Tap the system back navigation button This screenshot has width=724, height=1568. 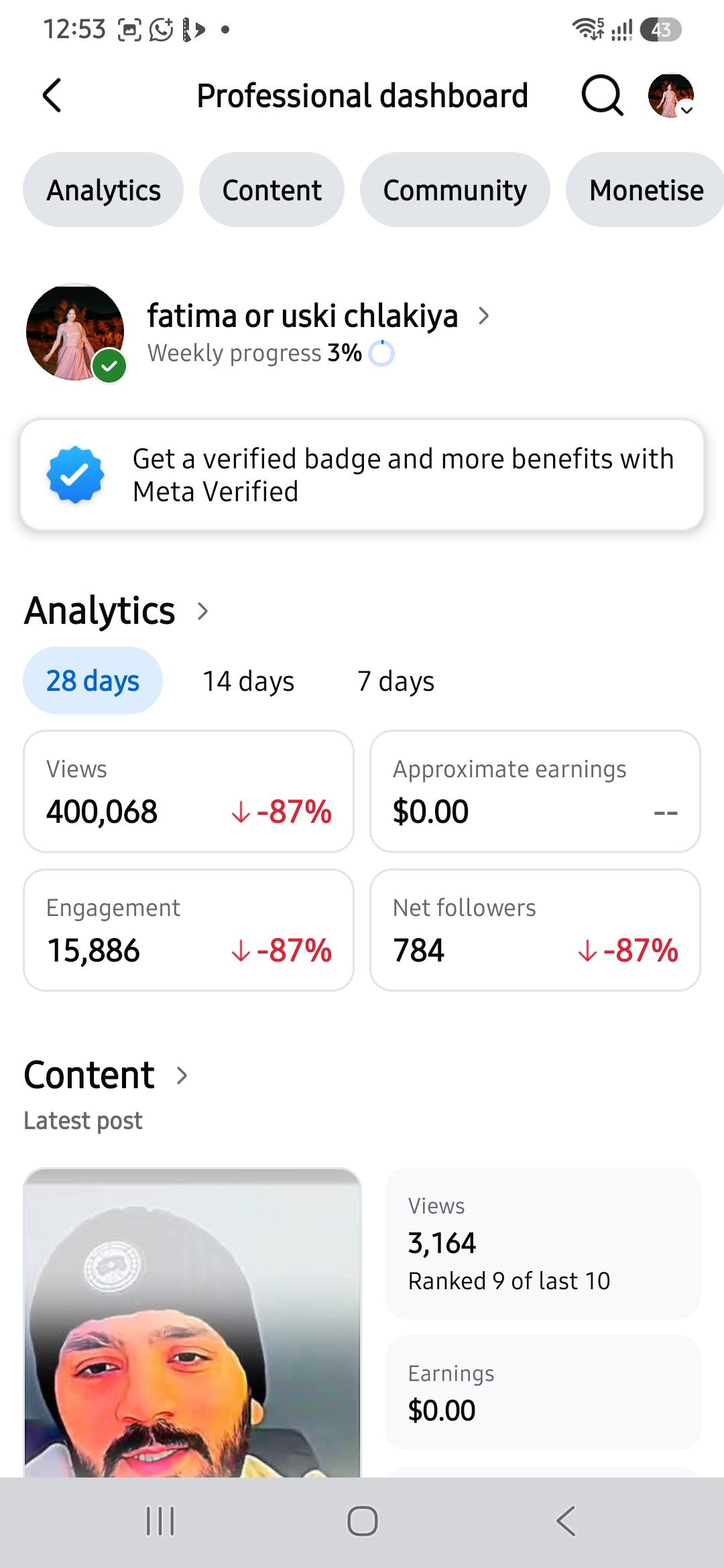(566, 1521)
